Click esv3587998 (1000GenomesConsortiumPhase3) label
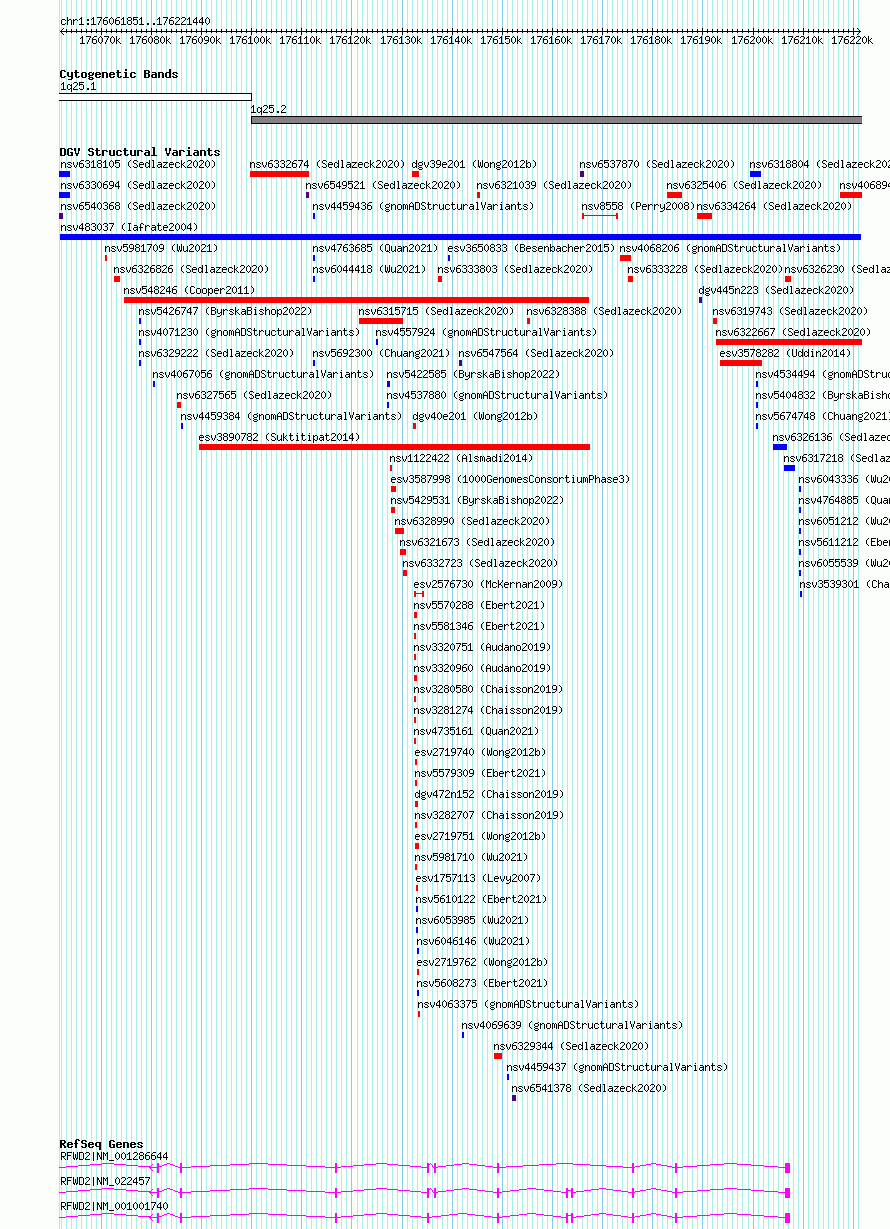This screenshot has height=1229, width=890. (x=511, y=479)
